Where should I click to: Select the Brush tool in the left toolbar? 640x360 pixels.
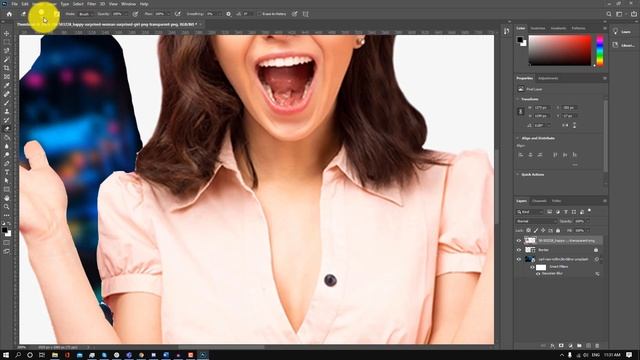(x=7, y=102)
